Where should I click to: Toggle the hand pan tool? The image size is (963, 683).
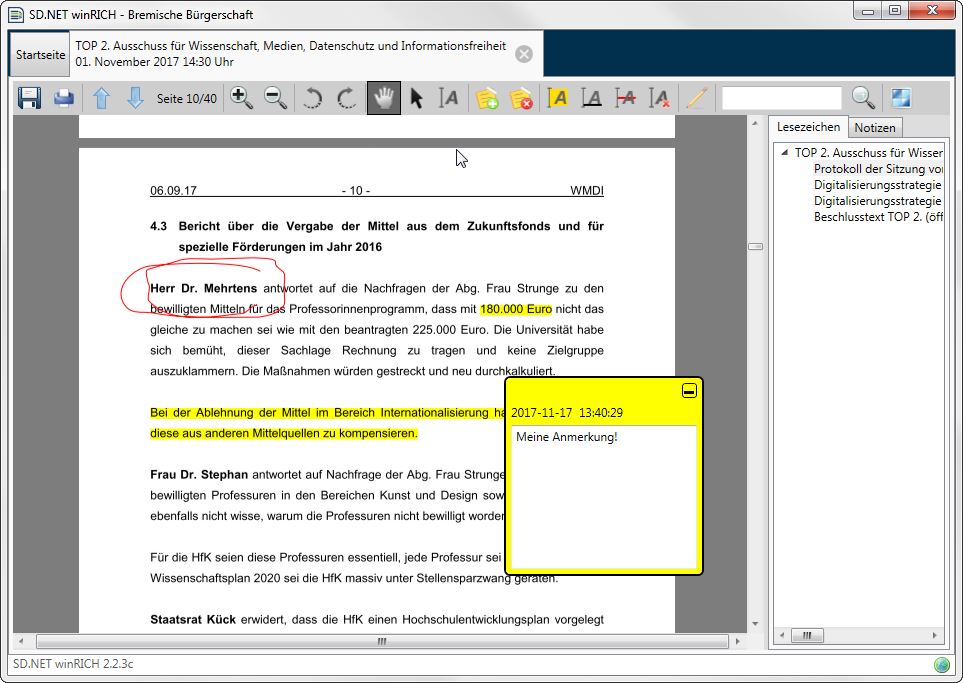pyautogui.click(x=384, y=98)
